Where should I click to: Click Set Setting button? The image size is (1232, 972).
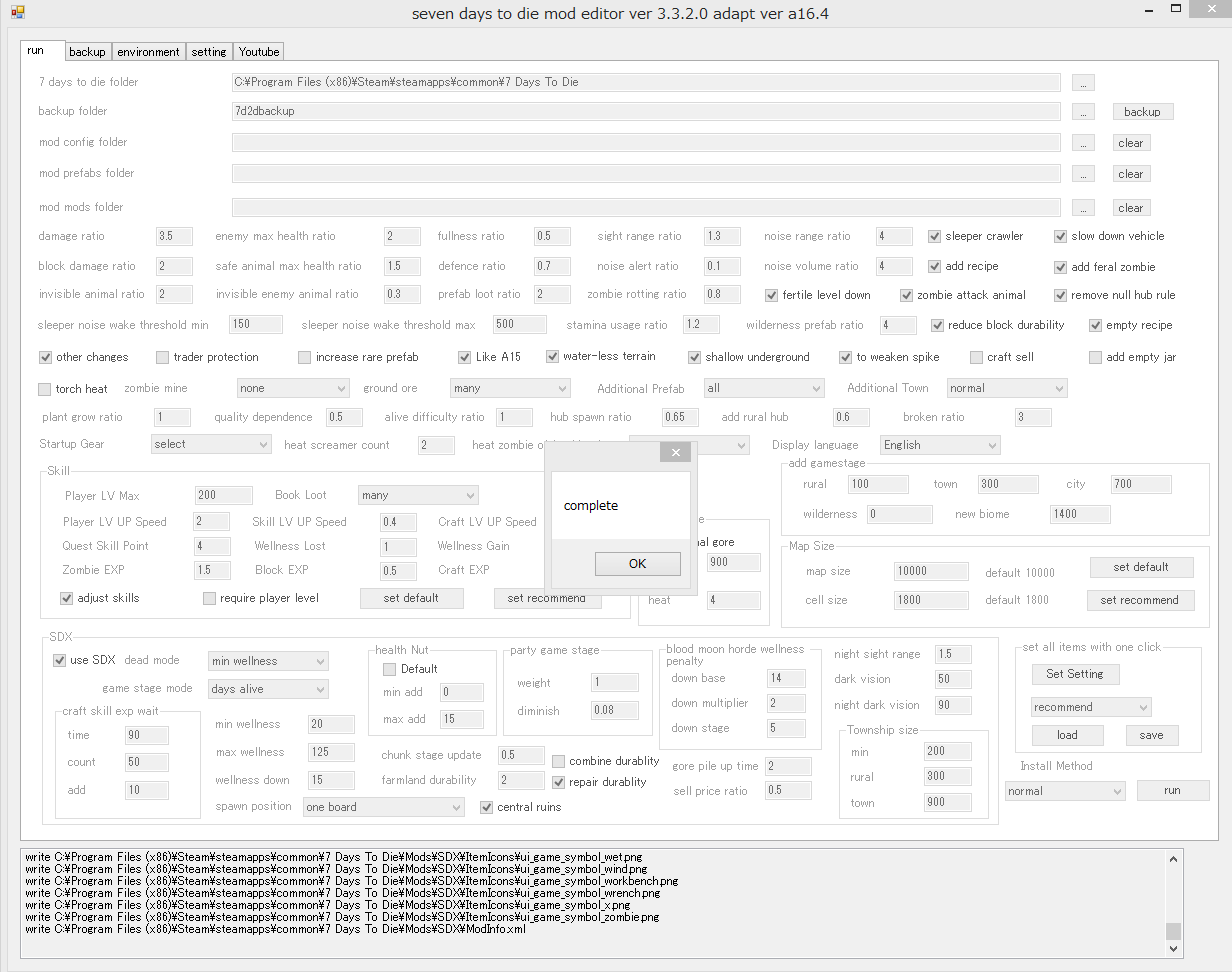[x=1075, y=674]
